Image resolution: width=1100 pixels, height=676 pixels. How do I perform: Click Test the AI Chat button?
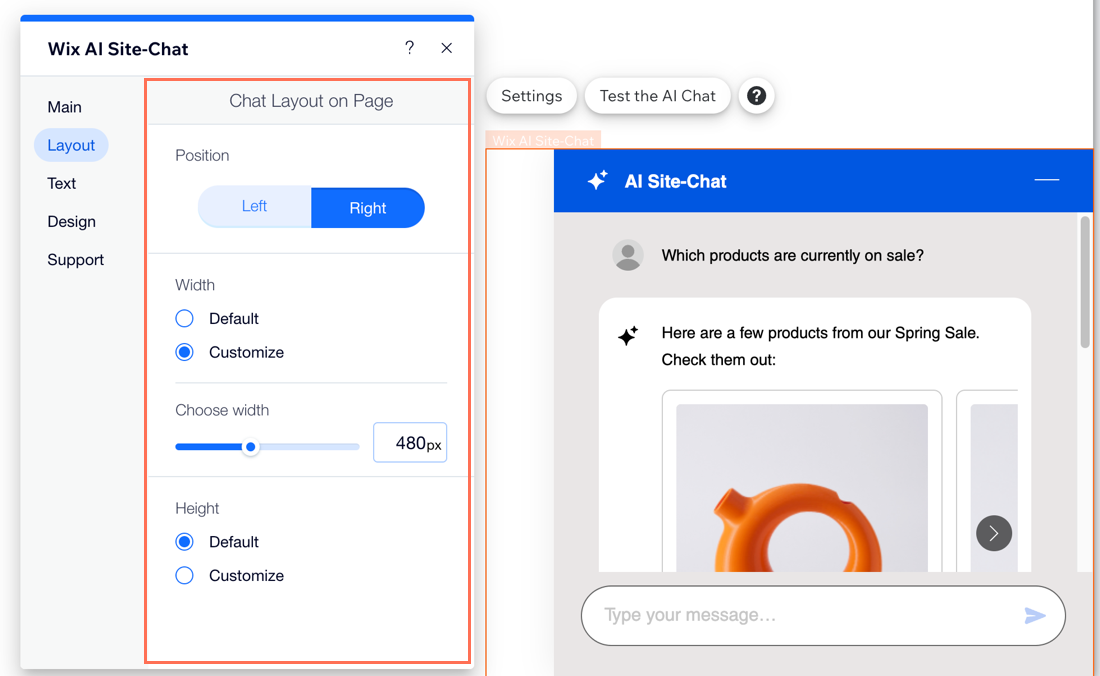click(657, 96)
